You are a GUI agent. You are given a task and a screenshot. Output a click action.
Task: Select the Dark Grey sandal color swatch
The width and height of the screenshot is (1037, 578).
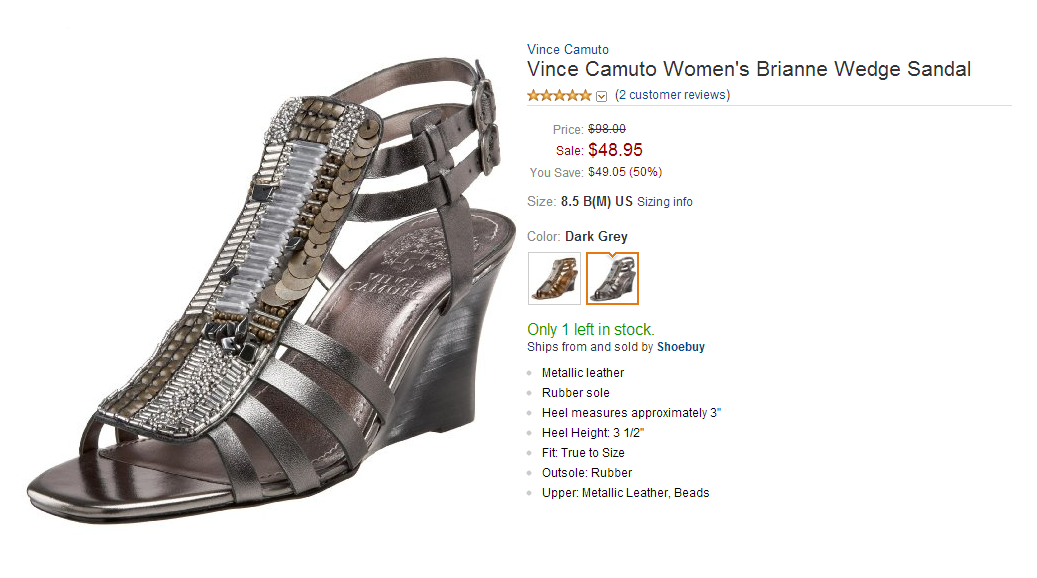[612, 278]
